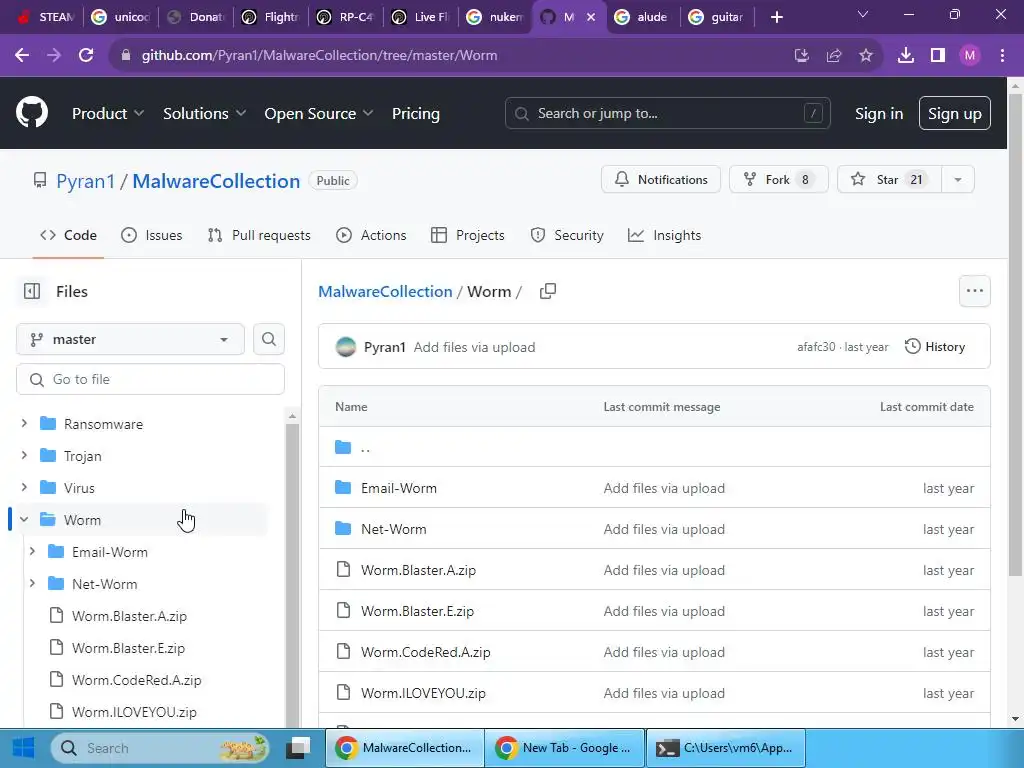The height and width of the screenshot is (768, 1024).
Task: Select Worm.CodeRed.A.zip in the tree
Action: 136,680
